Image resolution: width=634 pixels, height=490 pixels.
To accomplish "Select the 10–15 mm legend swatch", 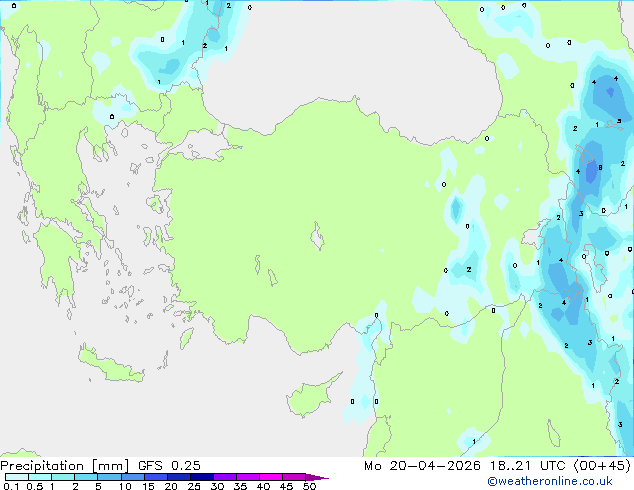I will [133, 477].
